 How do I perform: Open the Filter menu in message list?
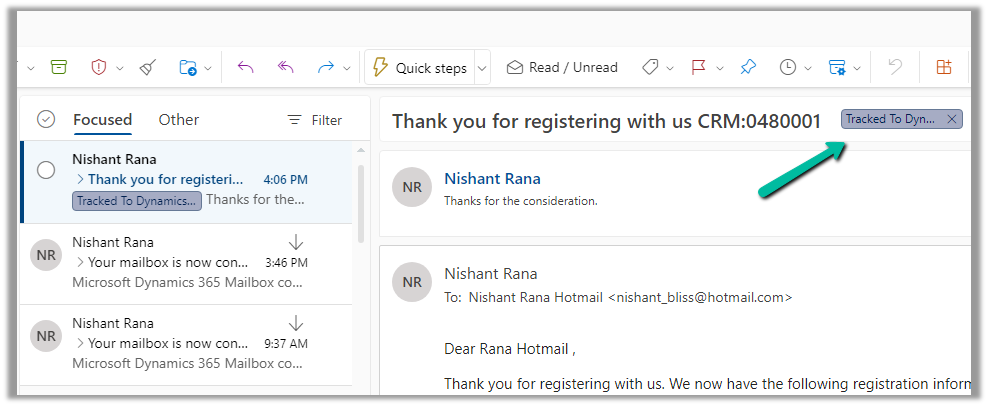[315, 120]
